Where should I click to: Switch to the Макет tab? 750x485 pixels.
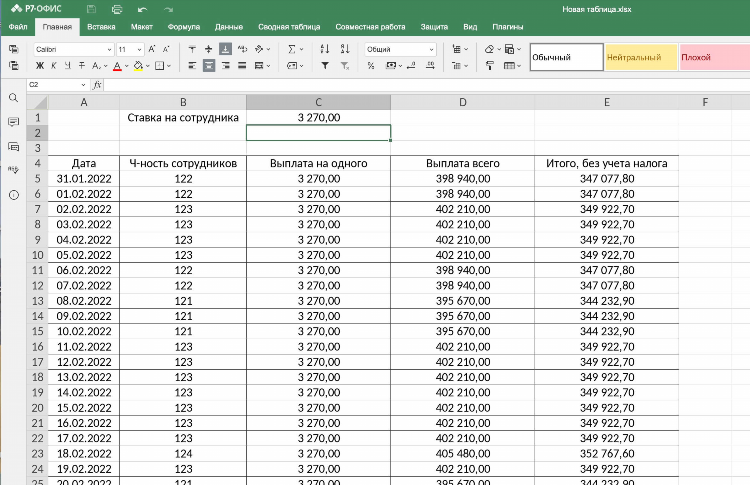[x=142, y=27]
